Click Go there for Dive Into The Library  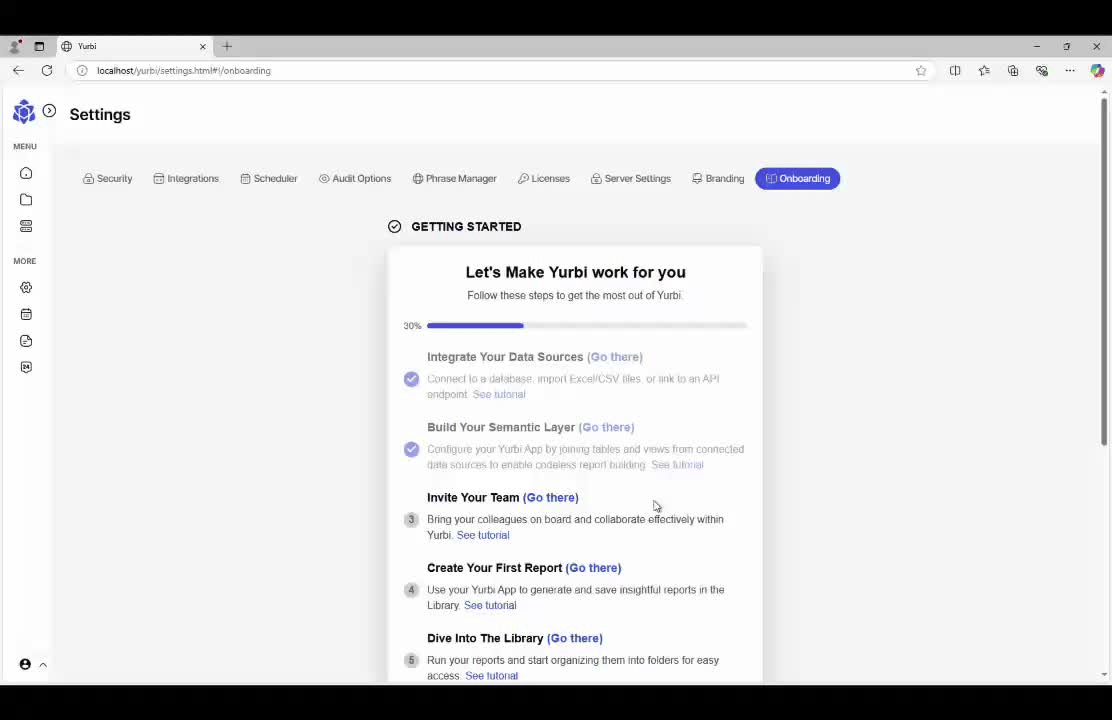click(575, 638)
